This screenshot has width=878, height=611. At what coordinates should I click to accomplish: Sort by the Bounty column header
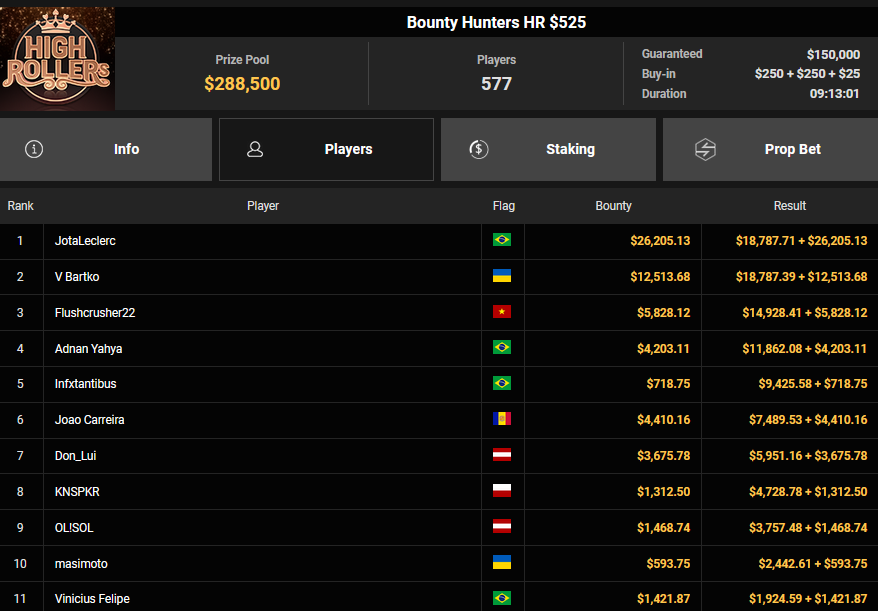pyautogui.click(x=613, y=206)
